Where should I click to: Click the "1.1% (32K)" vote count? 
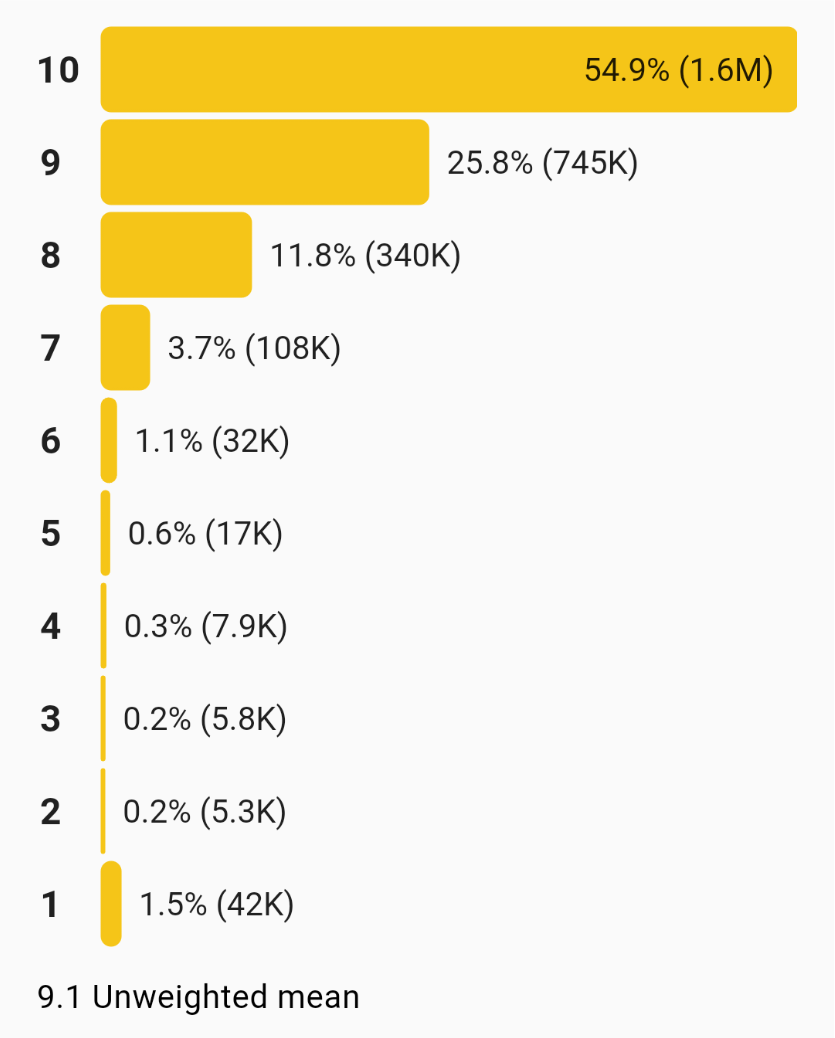(212, 441)
